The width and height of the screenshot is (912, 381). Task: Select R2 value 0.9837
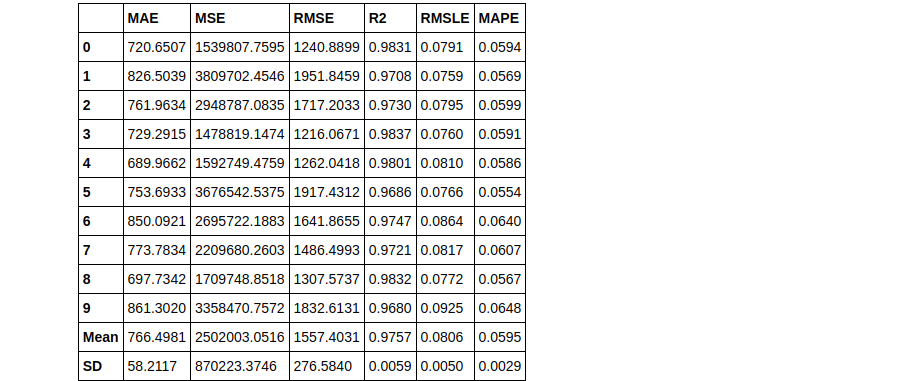(390, 134)
